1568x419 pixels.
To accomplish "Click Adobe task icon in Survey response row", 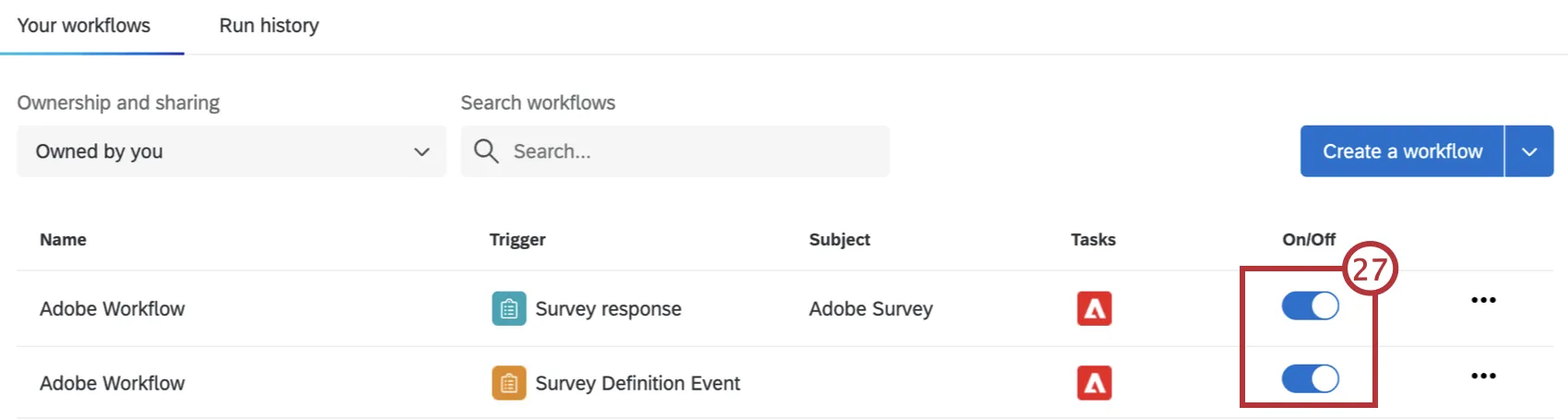I will 1094,309.
